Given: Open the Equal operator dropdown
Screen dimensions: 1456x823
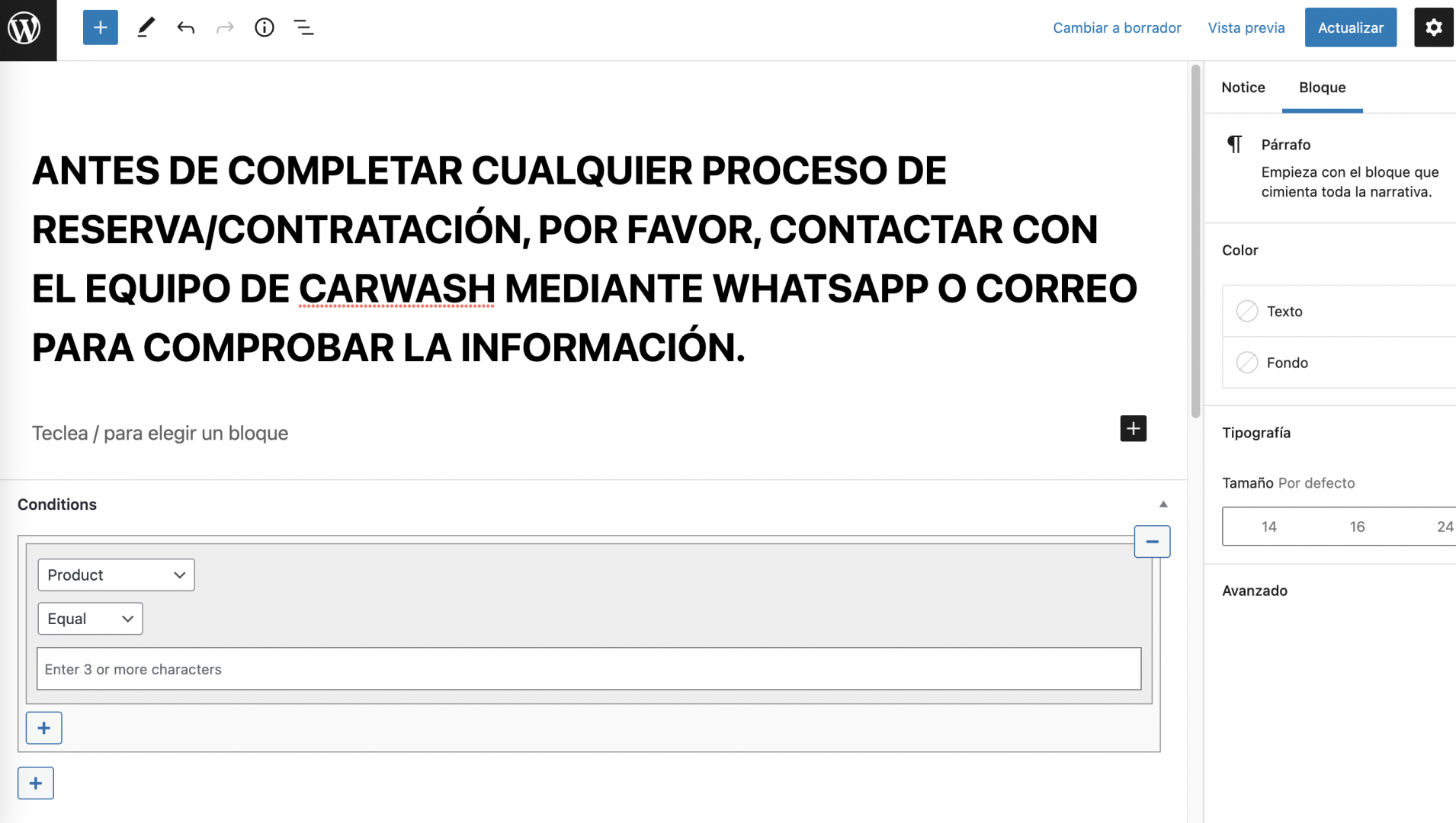Looking at the screenshot, I should coord(91,619).
